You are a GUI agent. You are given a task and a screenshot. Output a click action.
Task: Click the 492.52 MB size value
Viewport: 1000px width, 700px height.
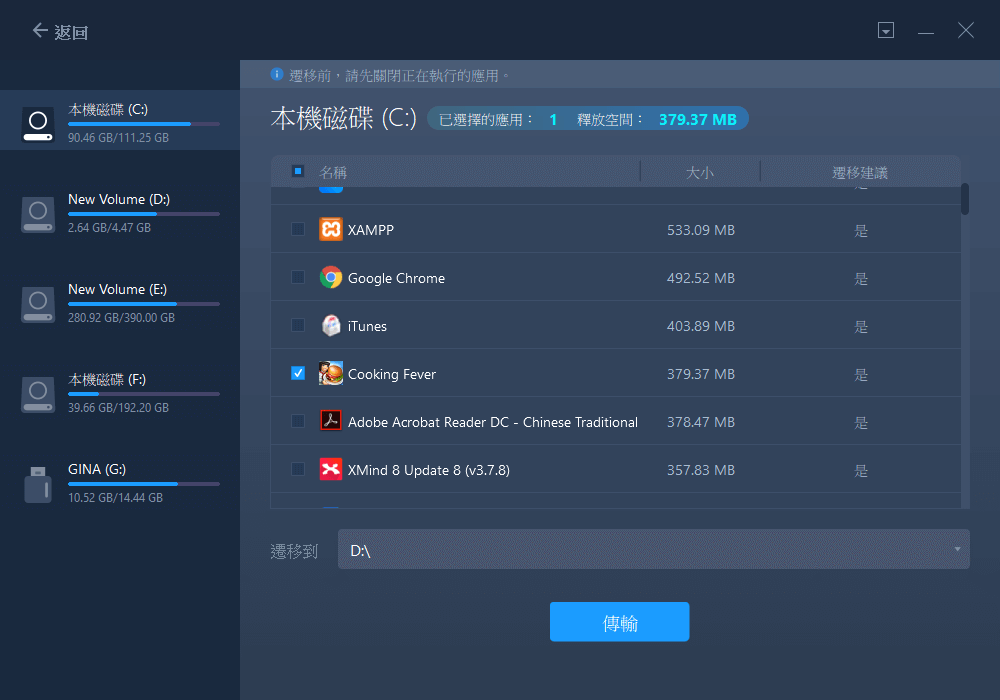tap(701, 278)
